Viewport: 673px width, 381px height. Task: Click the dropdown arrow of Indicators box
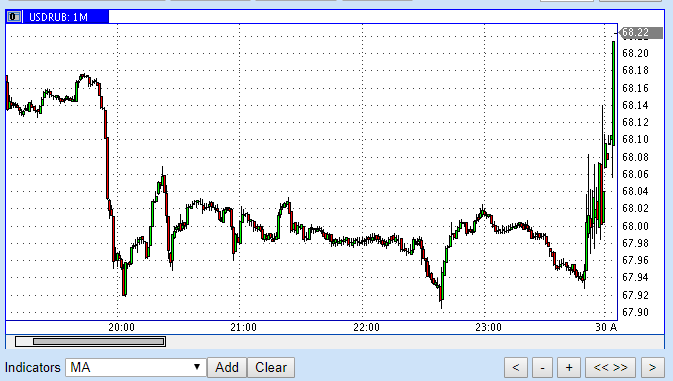click(x=197, y=367)
